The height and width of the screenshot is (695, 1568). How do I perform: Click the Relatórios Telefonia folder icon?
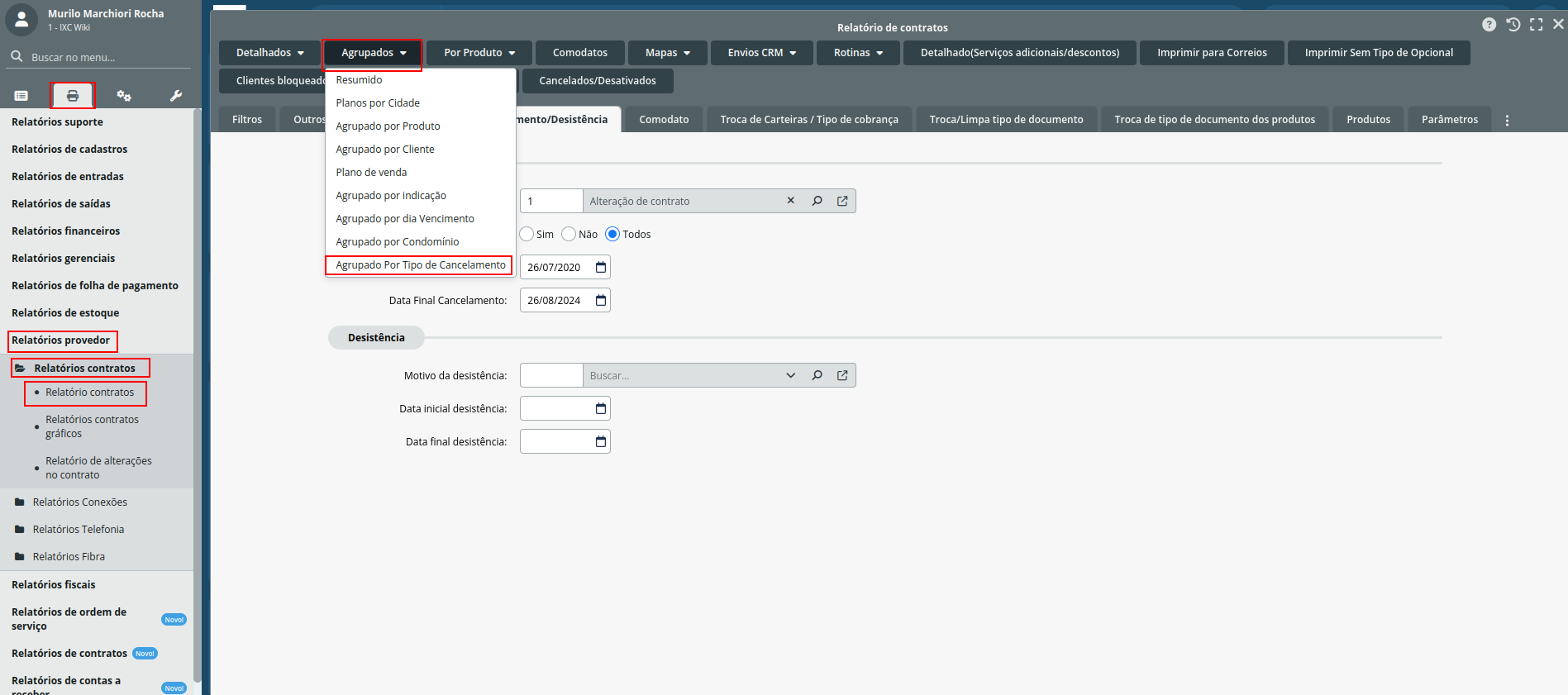coord(20,529)
